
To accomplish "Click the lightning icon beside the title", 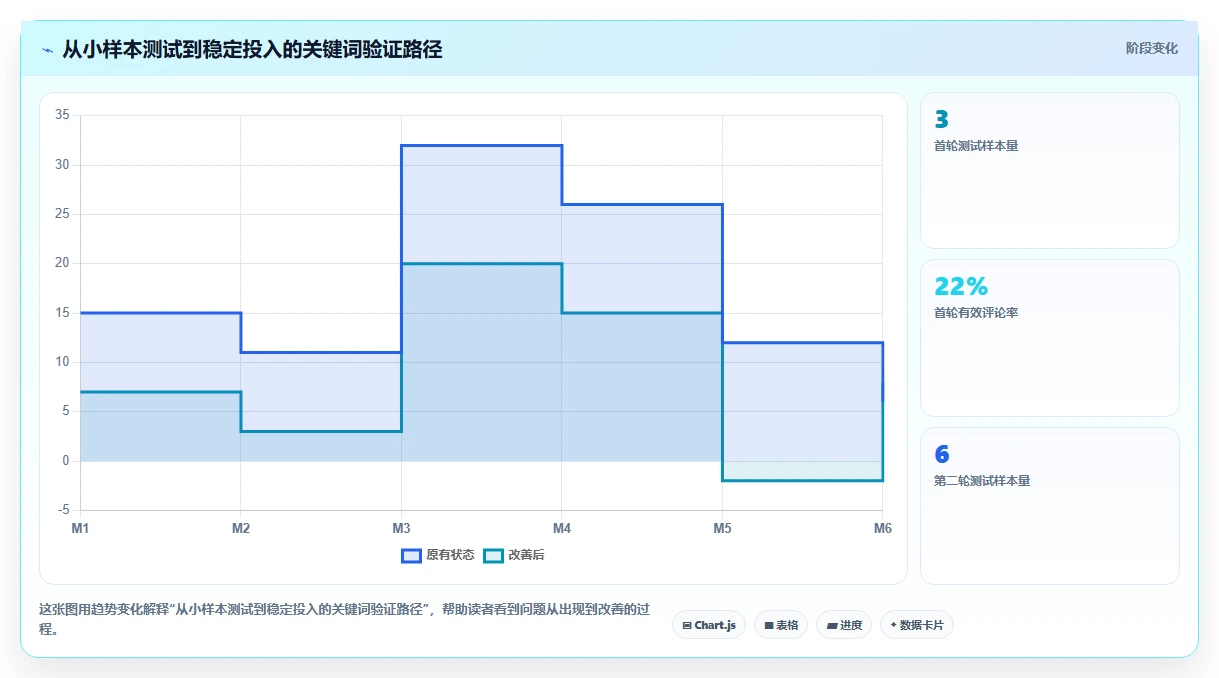I will click(47, 49).
